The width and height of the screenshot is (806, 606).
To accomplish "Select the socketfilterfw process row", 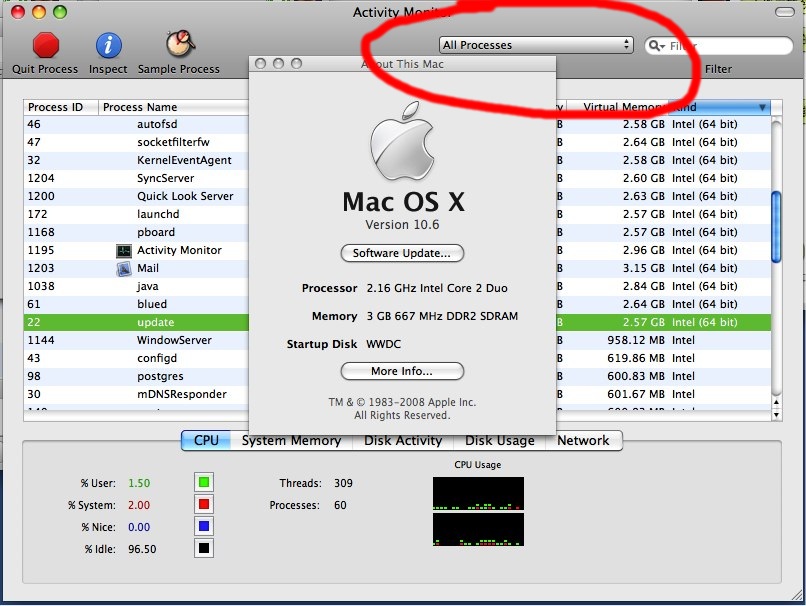I will click(397, 142).
